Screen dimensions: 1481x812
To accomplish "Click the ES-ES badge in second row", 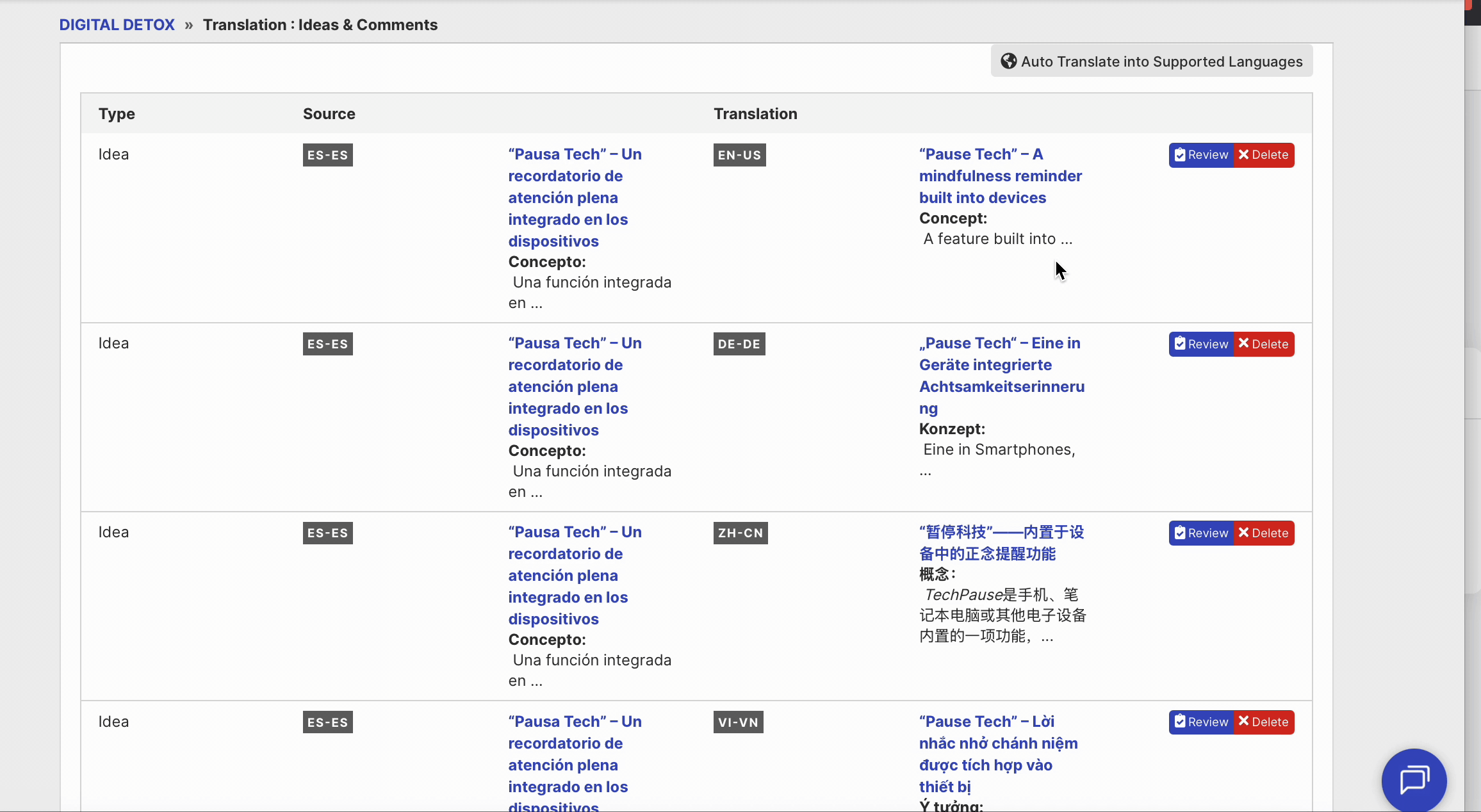I will coord(327,344).
